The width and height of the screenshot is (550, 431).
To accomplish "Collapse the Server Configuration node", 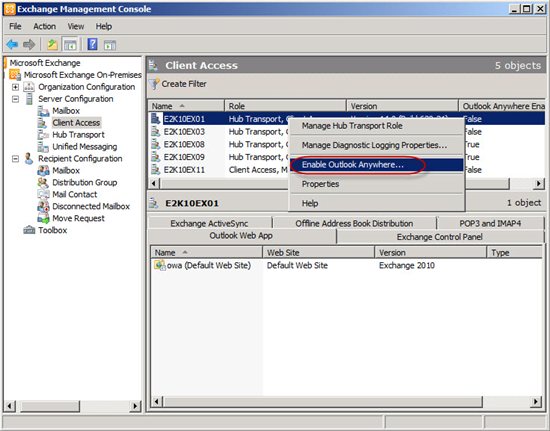I will click(x=15, y=99).
